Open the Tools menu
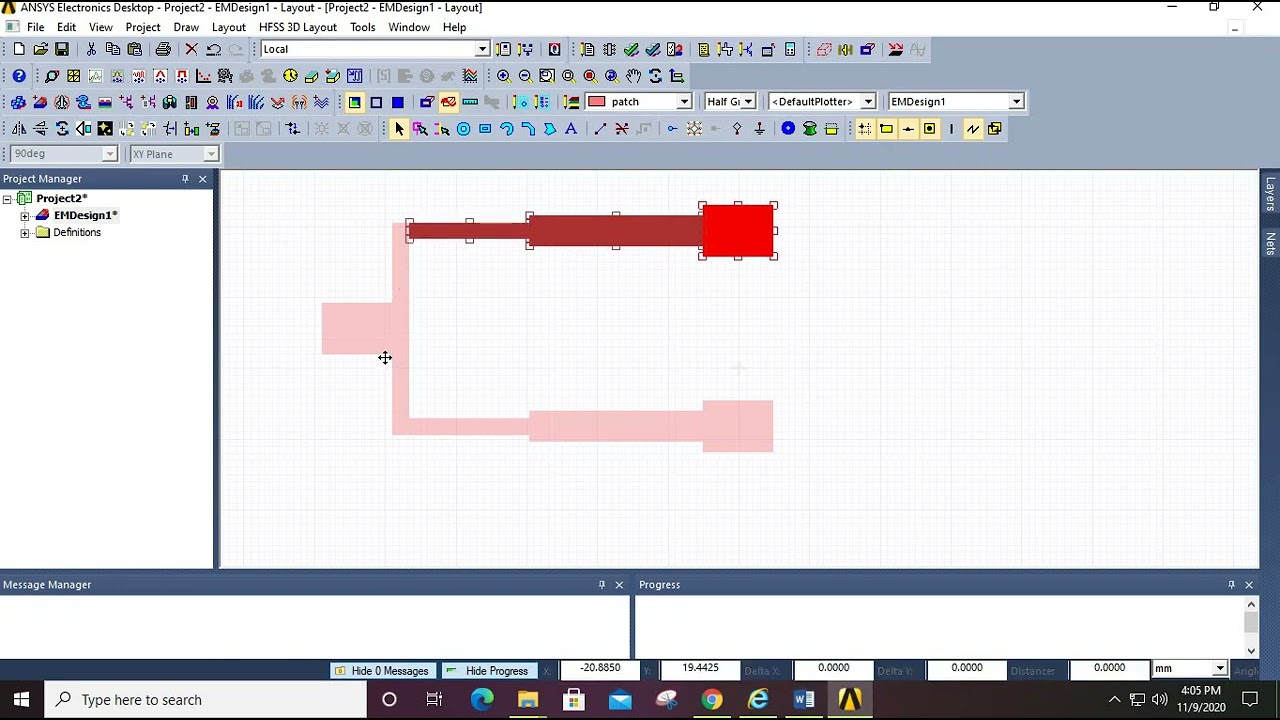 pos(362,27)
